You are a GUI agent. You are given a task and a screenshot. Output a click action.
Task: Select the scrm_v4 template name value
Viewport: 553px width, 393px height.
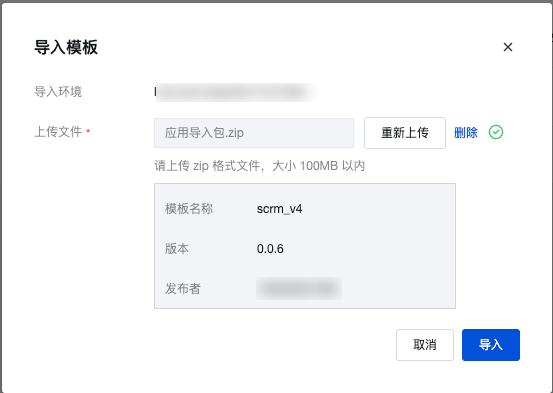coord(279,209)
